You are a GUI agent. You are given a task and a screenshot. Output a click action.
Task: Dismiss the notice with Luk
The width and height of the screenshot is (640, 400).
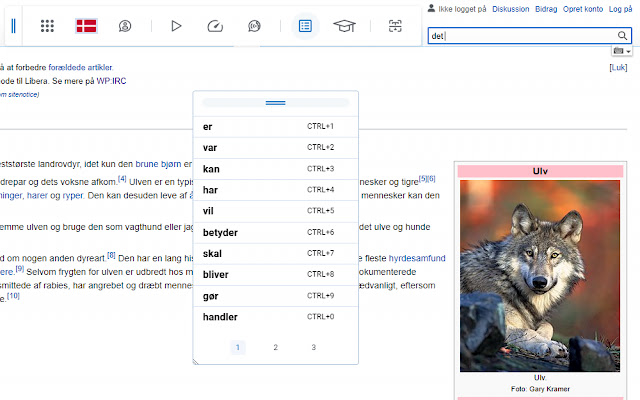(618, 67)
